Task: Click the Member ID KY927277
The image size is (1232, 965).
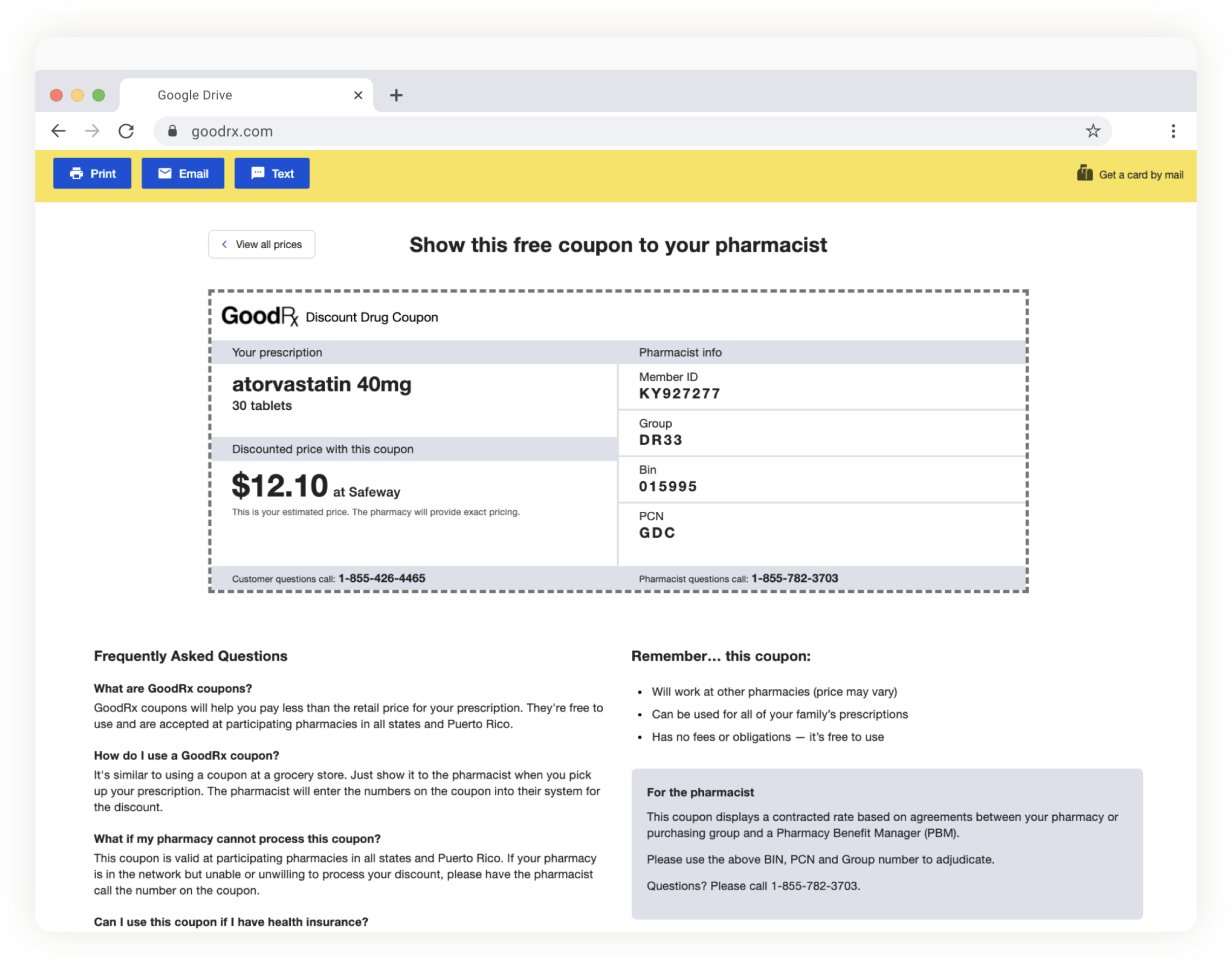Action: (x=679, y=393)
